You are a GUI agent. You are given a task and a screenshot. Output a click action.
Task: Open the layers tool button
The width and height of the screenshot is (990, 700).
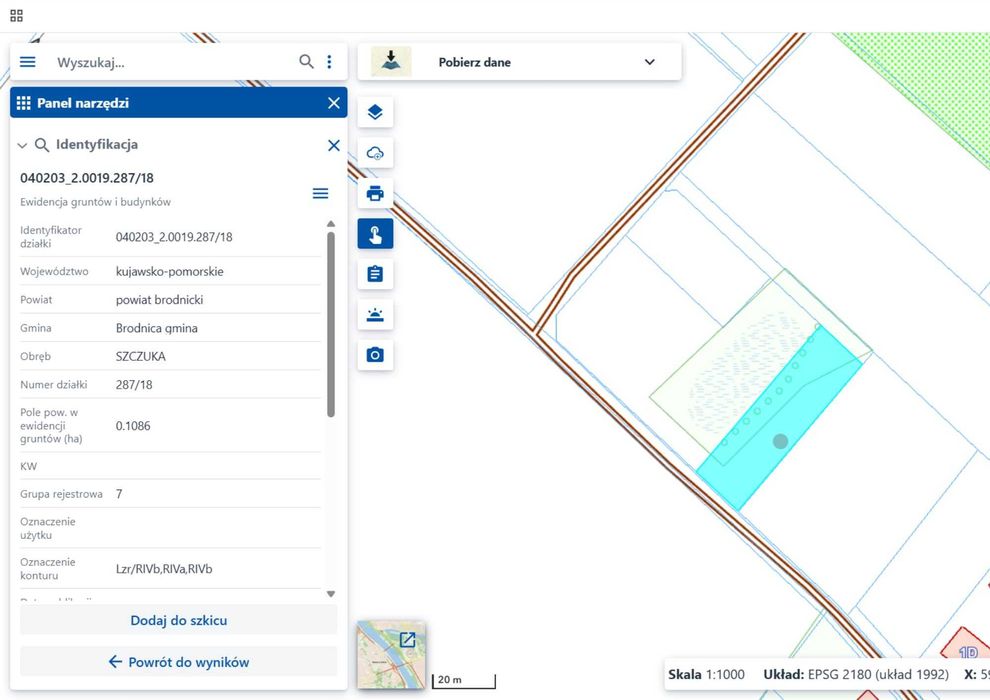(x=375, y=112)
